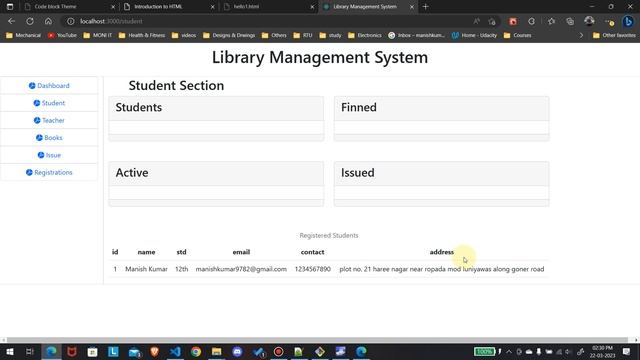This screenshot has height=360, width=640.
Task: Open the browser profile avatar
Action: [589, 21]
